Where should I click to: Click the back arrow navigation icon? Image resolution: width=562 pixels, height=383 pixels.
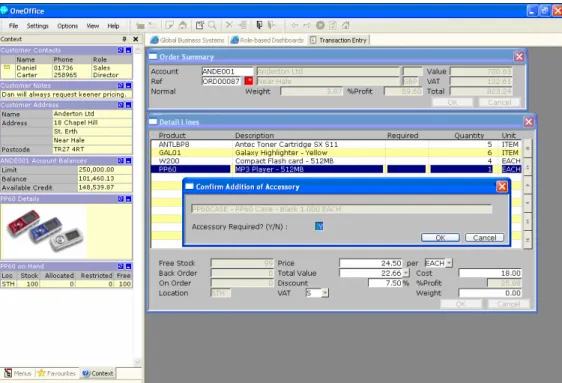pyautogui.click(x=295, y=25)
